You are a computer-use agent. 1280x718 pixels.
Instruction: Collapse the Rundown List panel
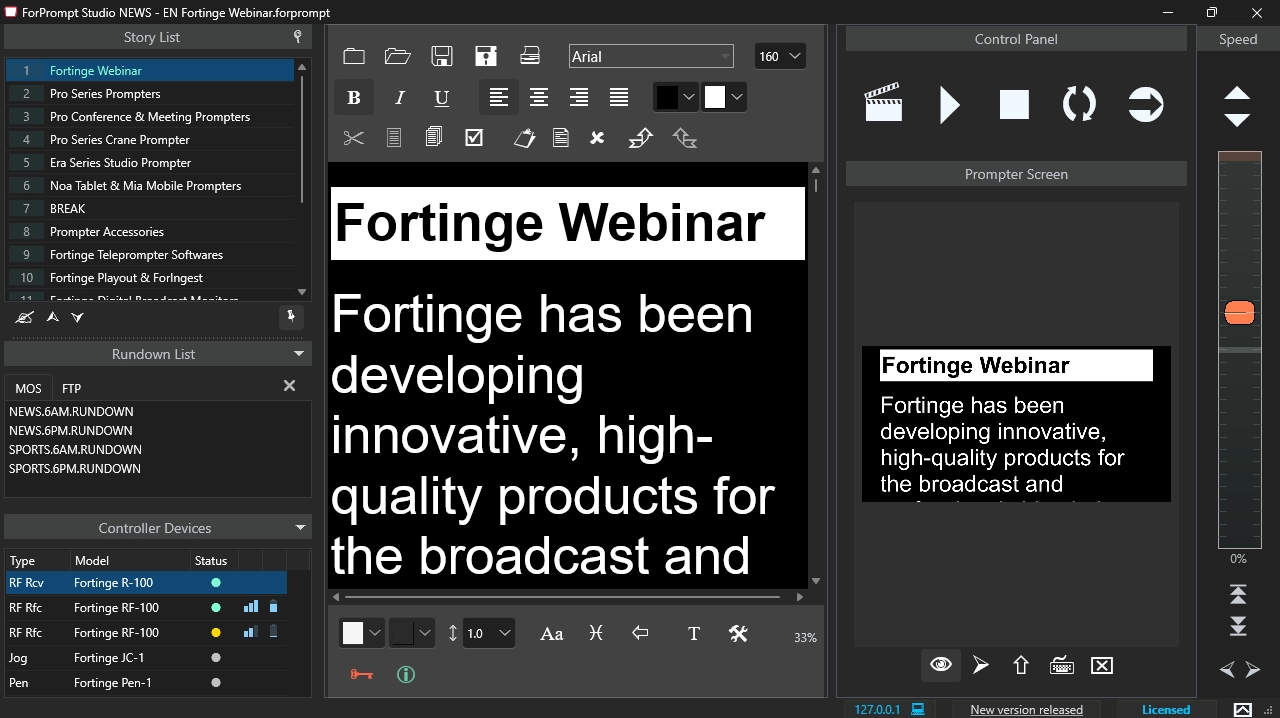(298, 354)
